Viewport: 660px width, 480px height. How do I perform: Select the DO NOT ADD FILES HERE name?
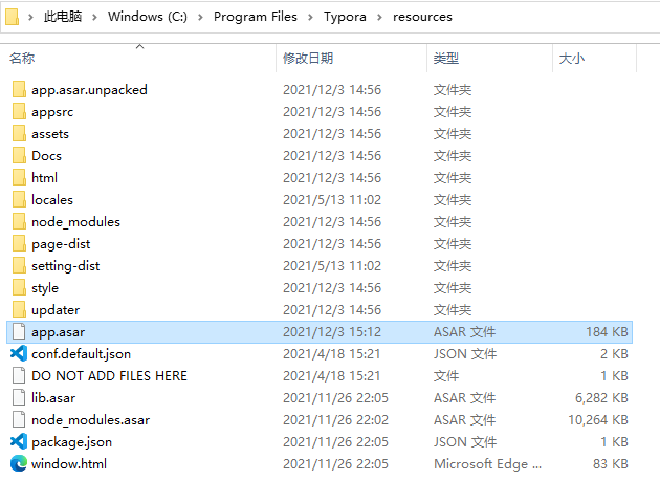(x=109, y=376)
